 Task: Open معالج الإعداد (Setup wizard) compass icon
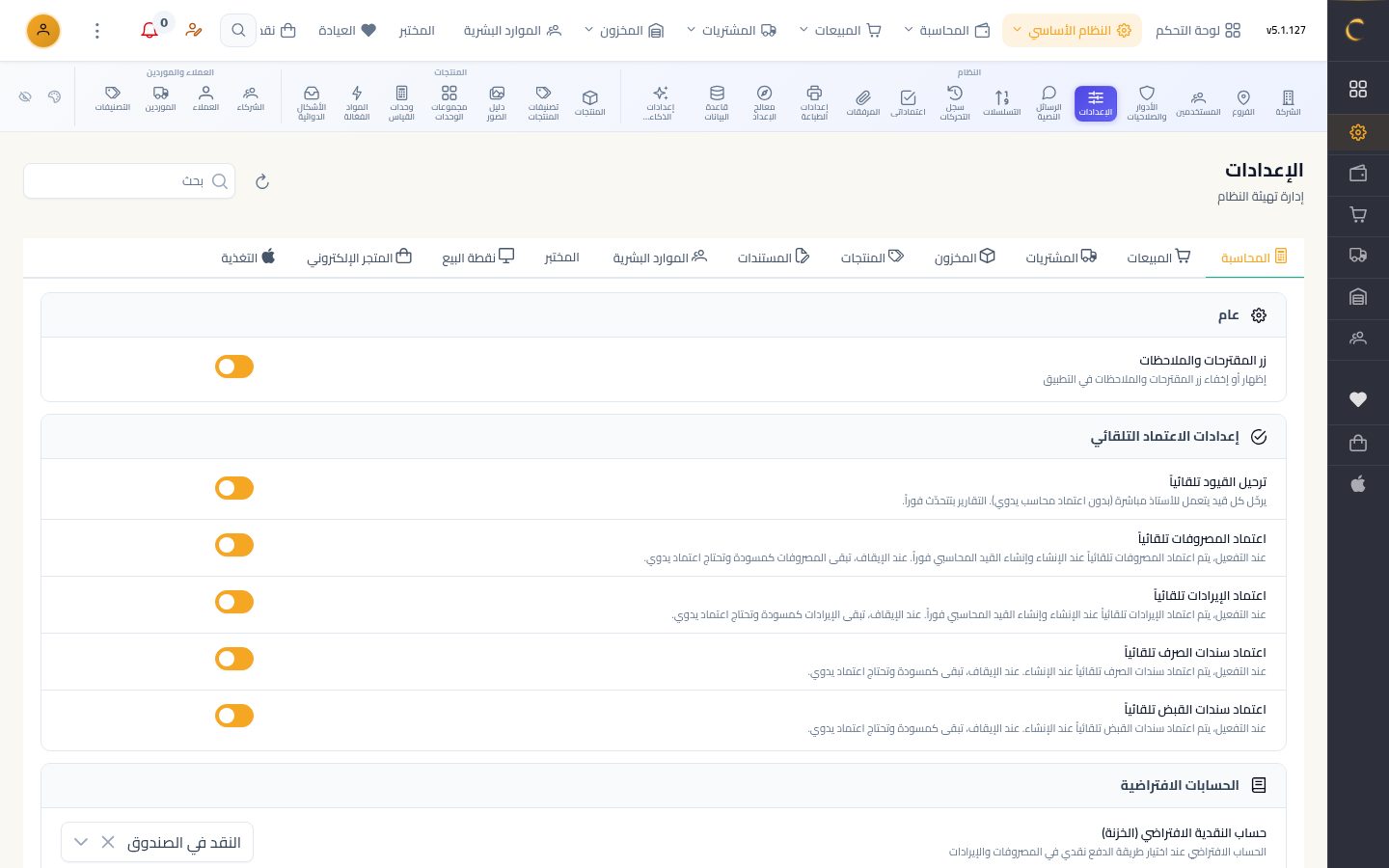(764, 103)
